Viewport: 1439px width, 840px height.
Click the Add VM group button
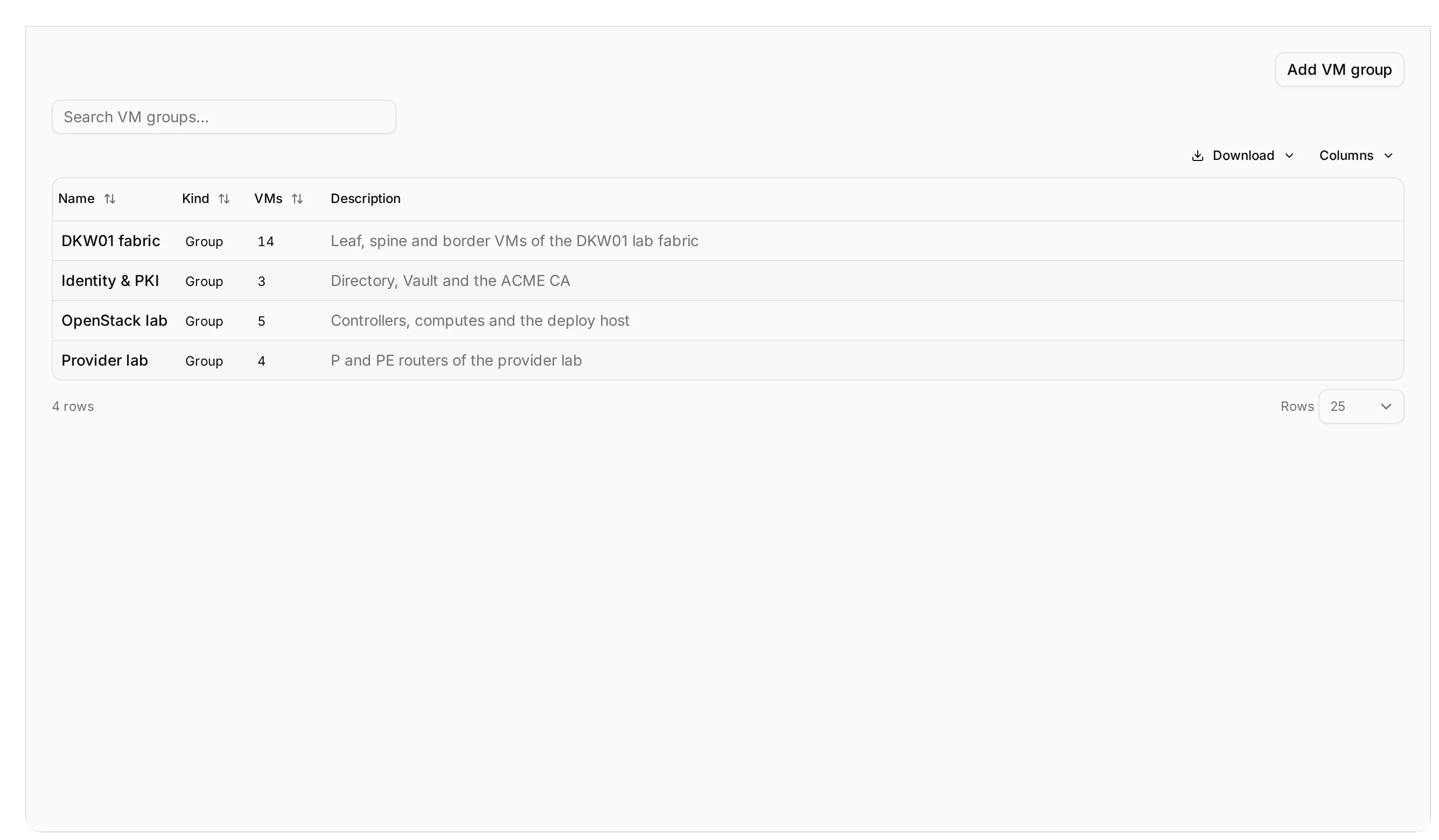[x=1339, y=70]
